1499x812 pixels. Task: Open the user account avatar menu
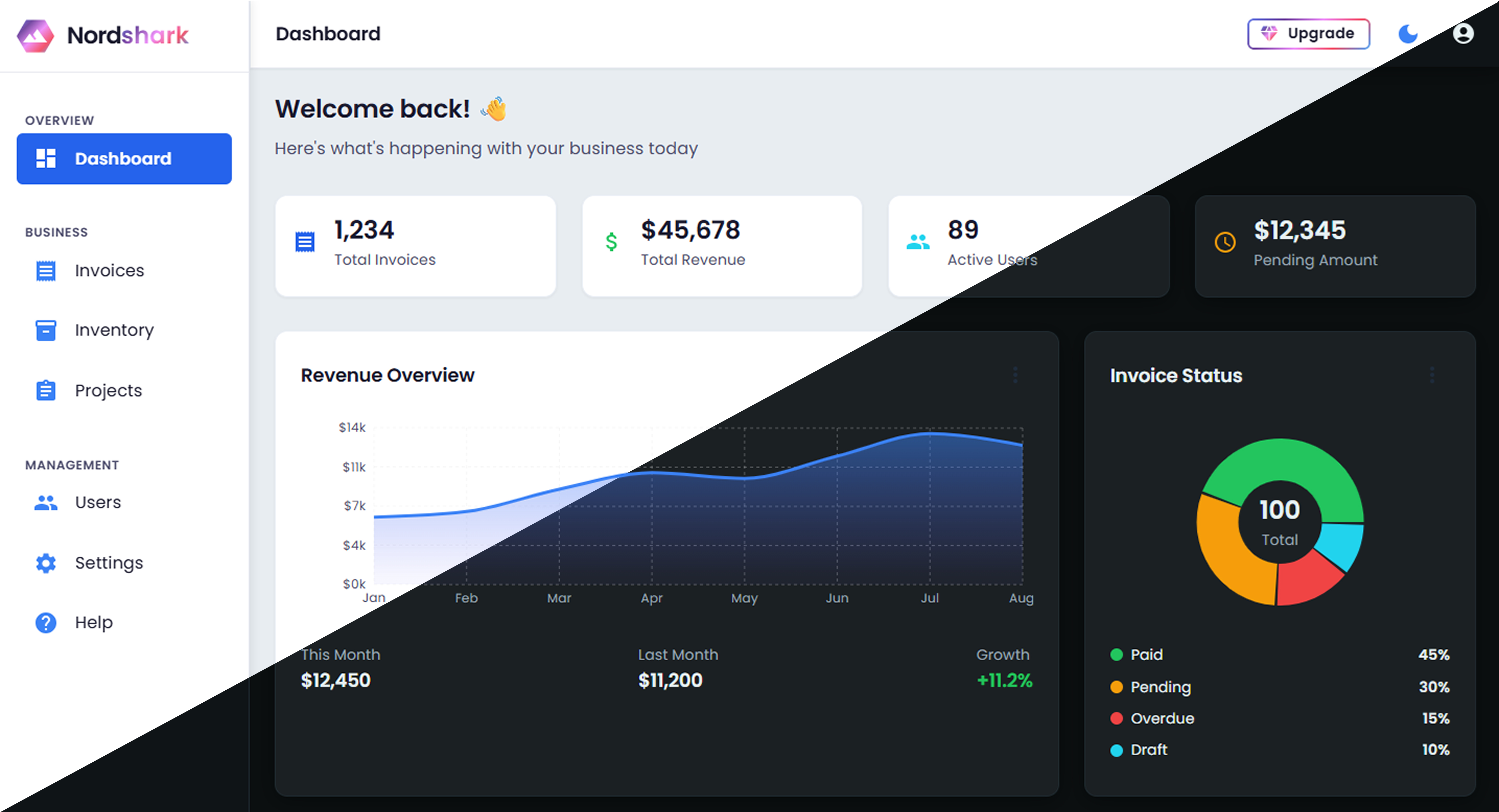(x=1463, y=34)
